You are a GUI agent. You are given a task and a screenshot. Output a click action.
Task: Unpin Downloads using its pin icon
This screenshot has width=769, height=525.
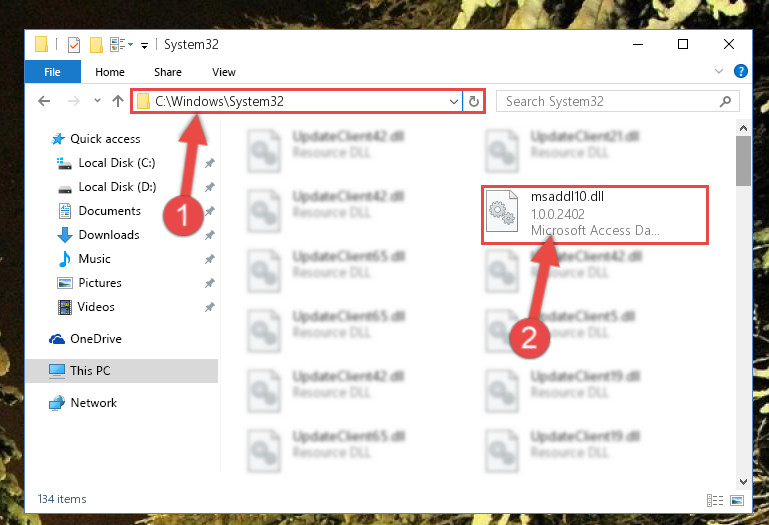(210, 235)
